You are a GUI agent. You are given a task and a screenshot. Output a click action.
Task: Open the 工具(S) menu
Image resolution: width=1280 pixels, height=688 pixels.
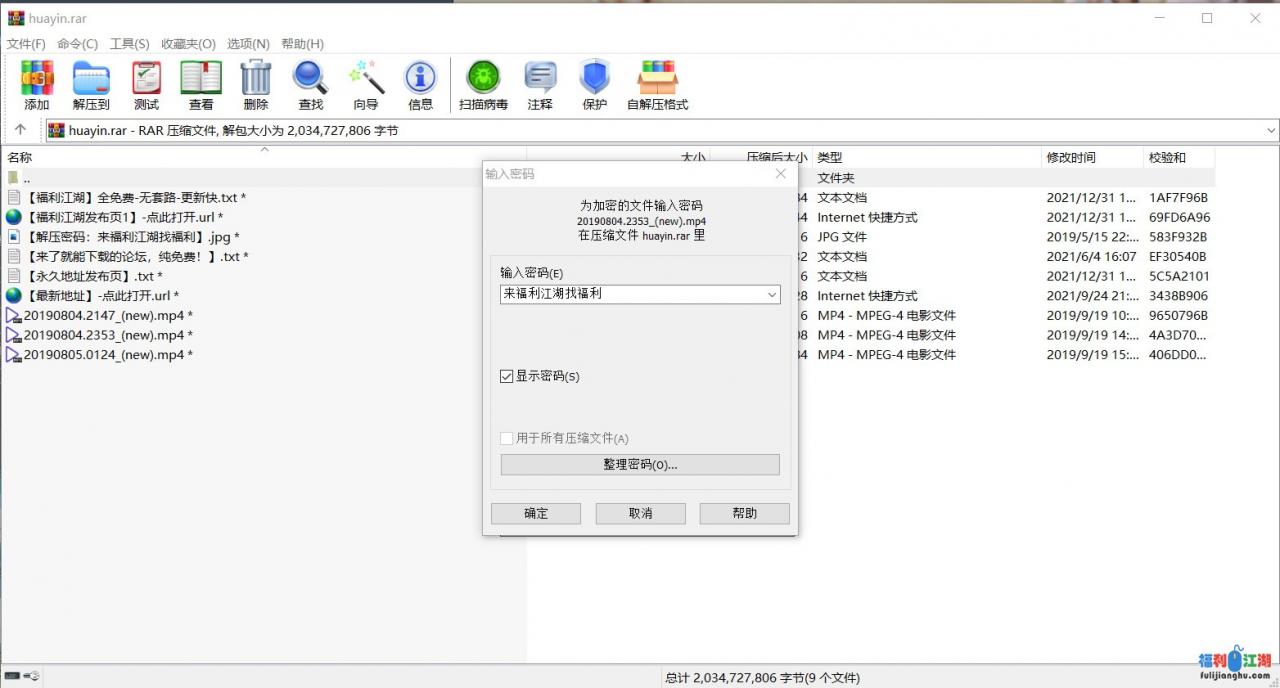pos(129,44)
